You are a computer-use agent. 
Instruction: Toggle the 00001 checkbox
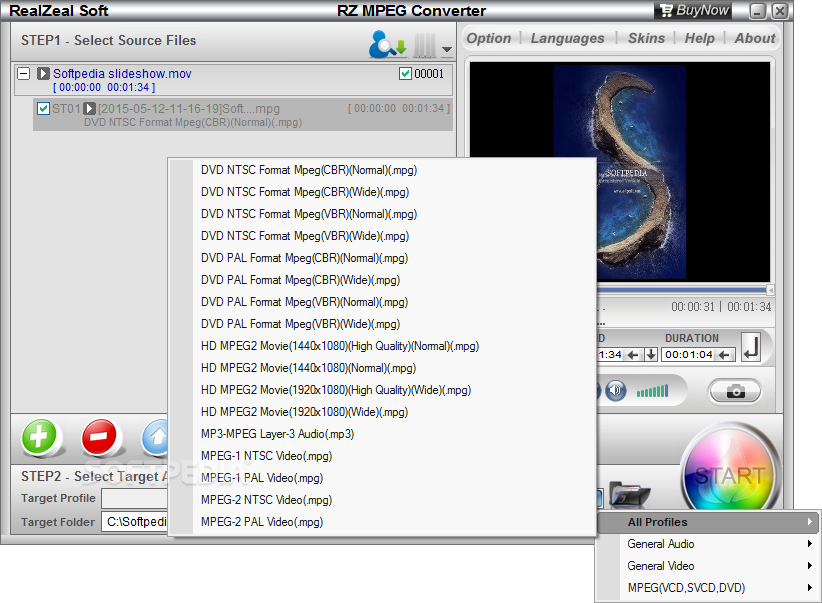405,73
